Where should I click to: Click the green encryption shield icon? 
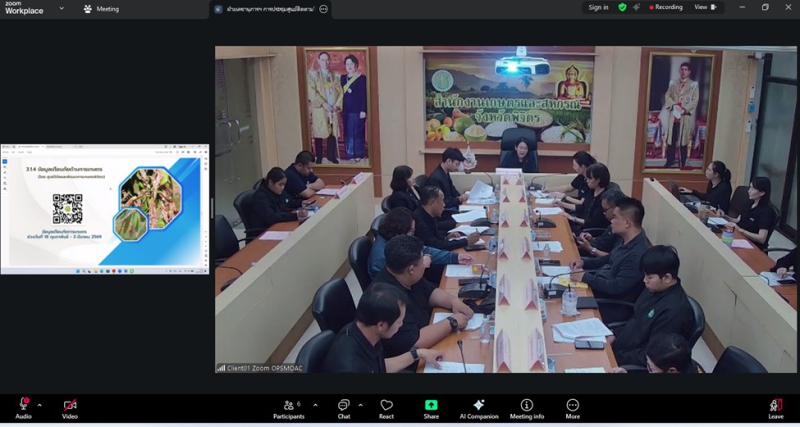(x=622, y=7)
